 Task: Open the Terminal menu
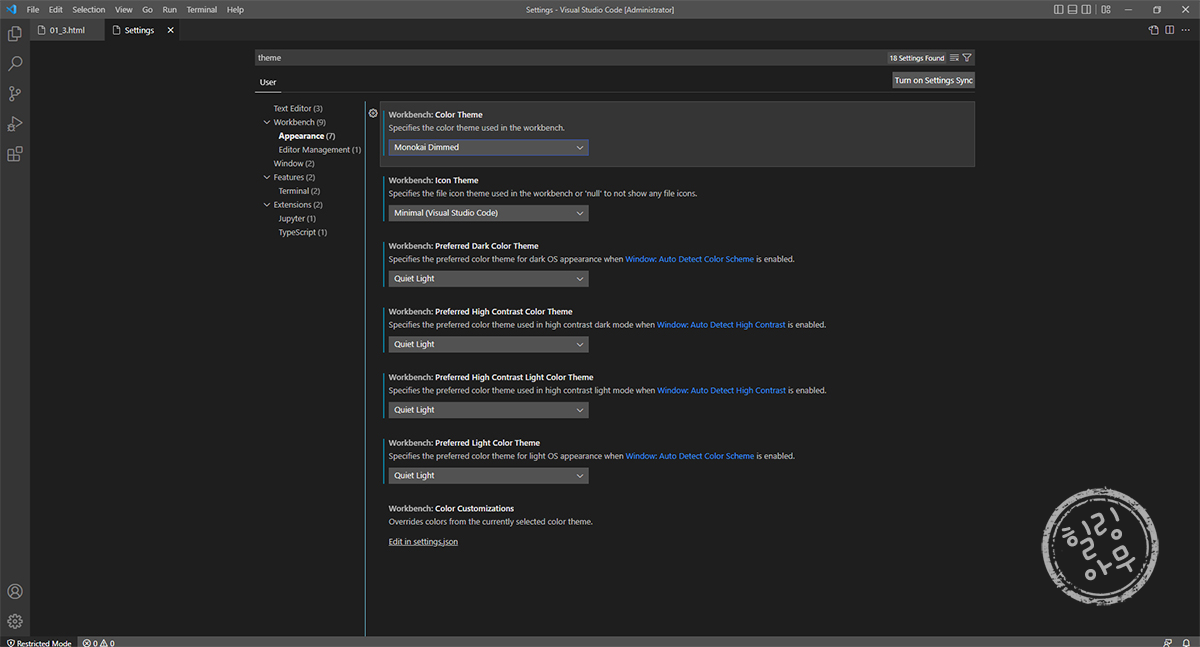pos(202,9)
